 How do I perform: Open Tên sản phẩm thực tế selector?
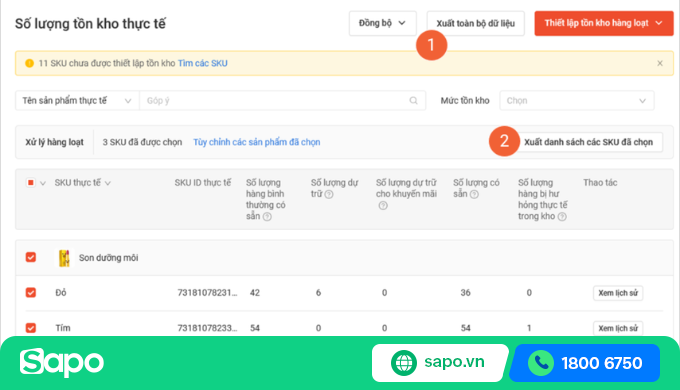pos(77,101)
